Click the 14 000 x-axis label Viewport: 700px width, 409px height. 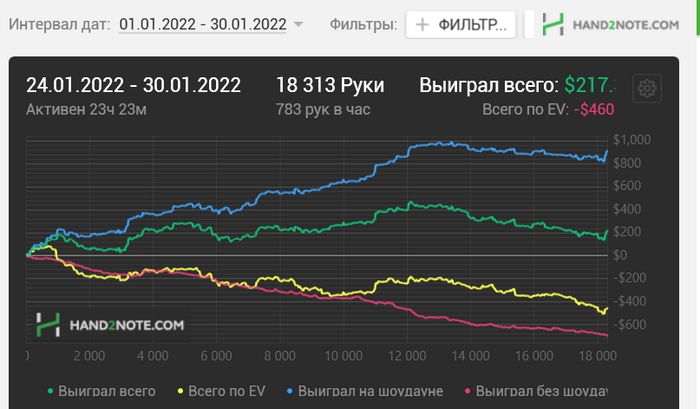pyautogui.click(x=471, y=356)
